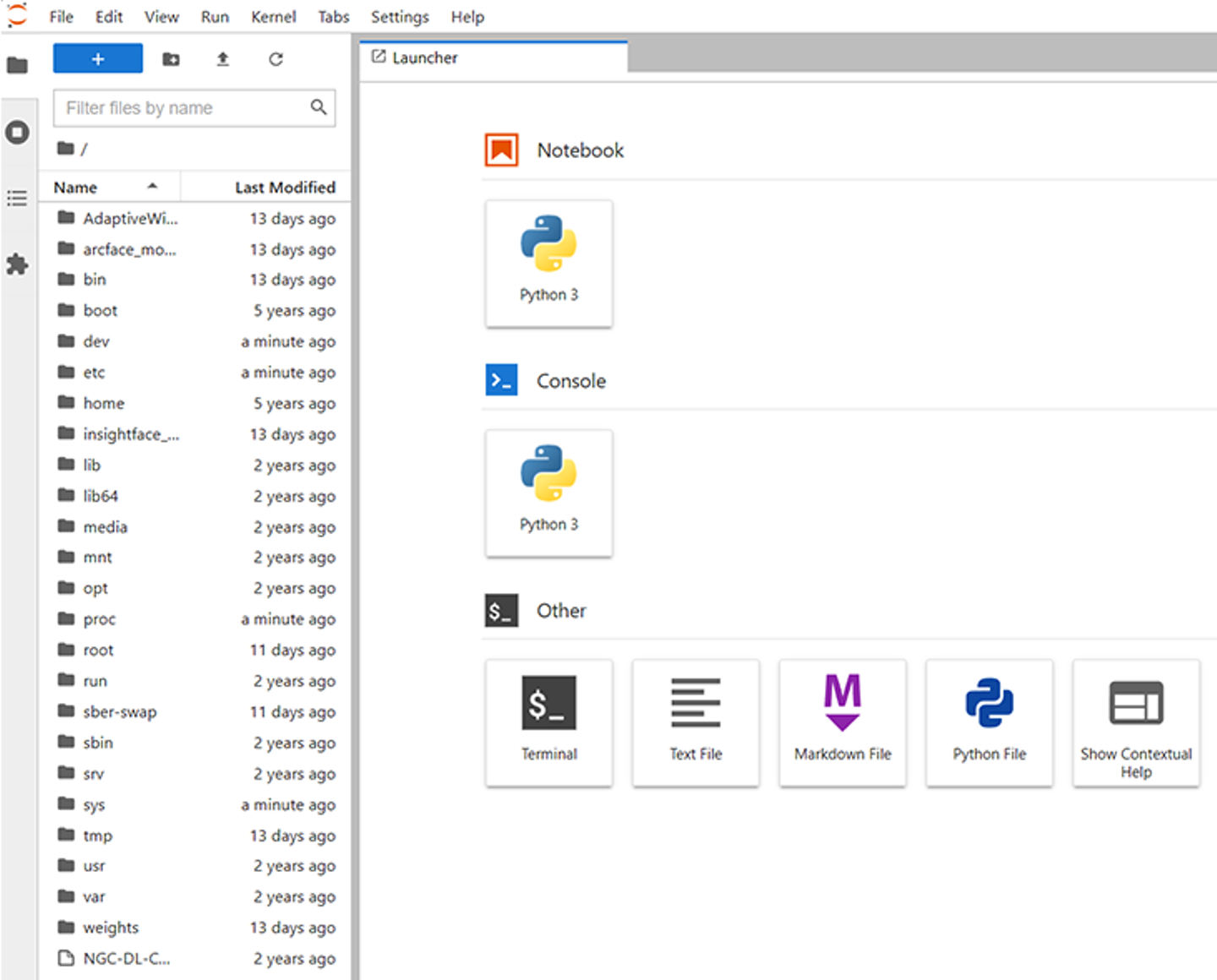Screen dimensions: 1217x980
Task: Click the Upload Files icon
Action: point(223,59)
